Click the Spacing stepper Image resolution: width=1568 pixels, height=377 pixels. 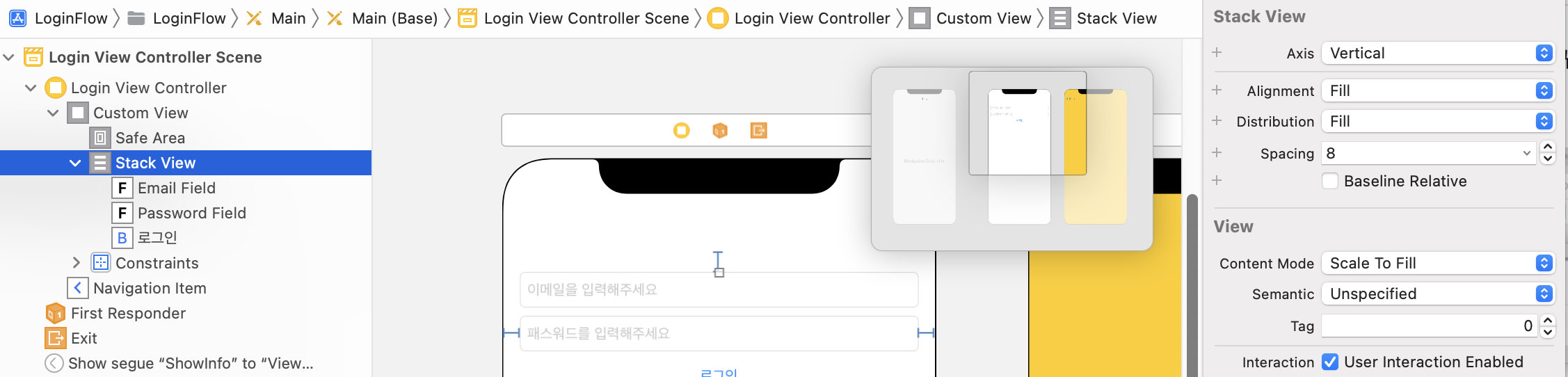click(x=1548, y=153)
